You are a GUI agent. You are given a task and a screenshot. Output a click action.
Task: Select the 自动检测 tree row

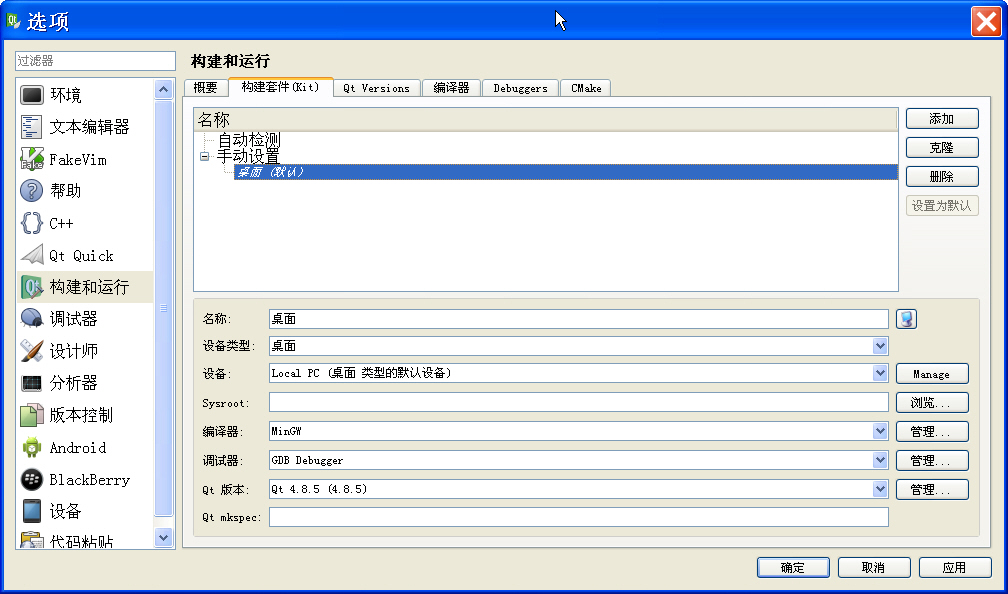(x=249, y=140)
